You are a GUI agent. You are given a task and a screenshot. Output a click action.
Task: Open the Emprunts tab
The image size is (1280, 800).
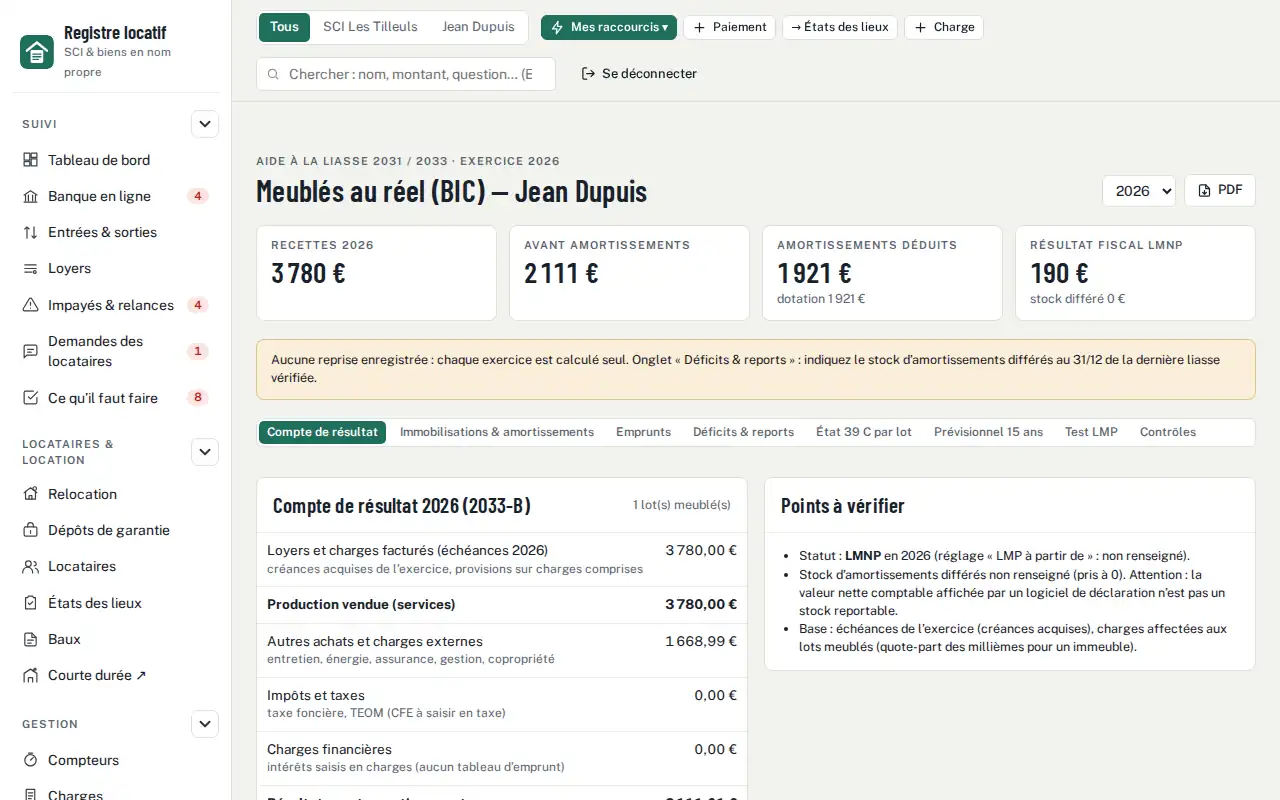tap(643, 432)
